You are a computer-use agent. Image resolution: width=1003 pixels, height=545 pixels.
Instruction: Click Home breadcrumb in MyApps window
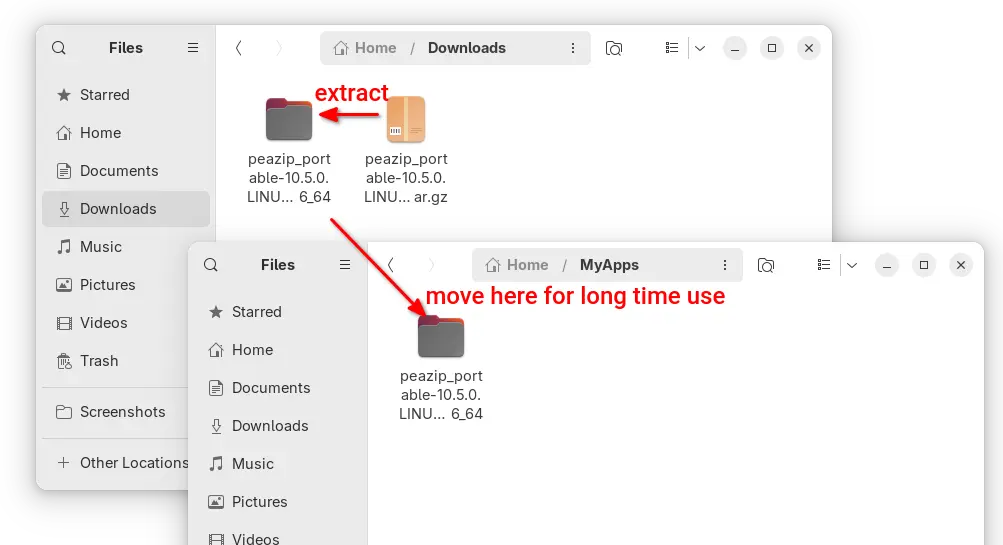click(517, 265)
